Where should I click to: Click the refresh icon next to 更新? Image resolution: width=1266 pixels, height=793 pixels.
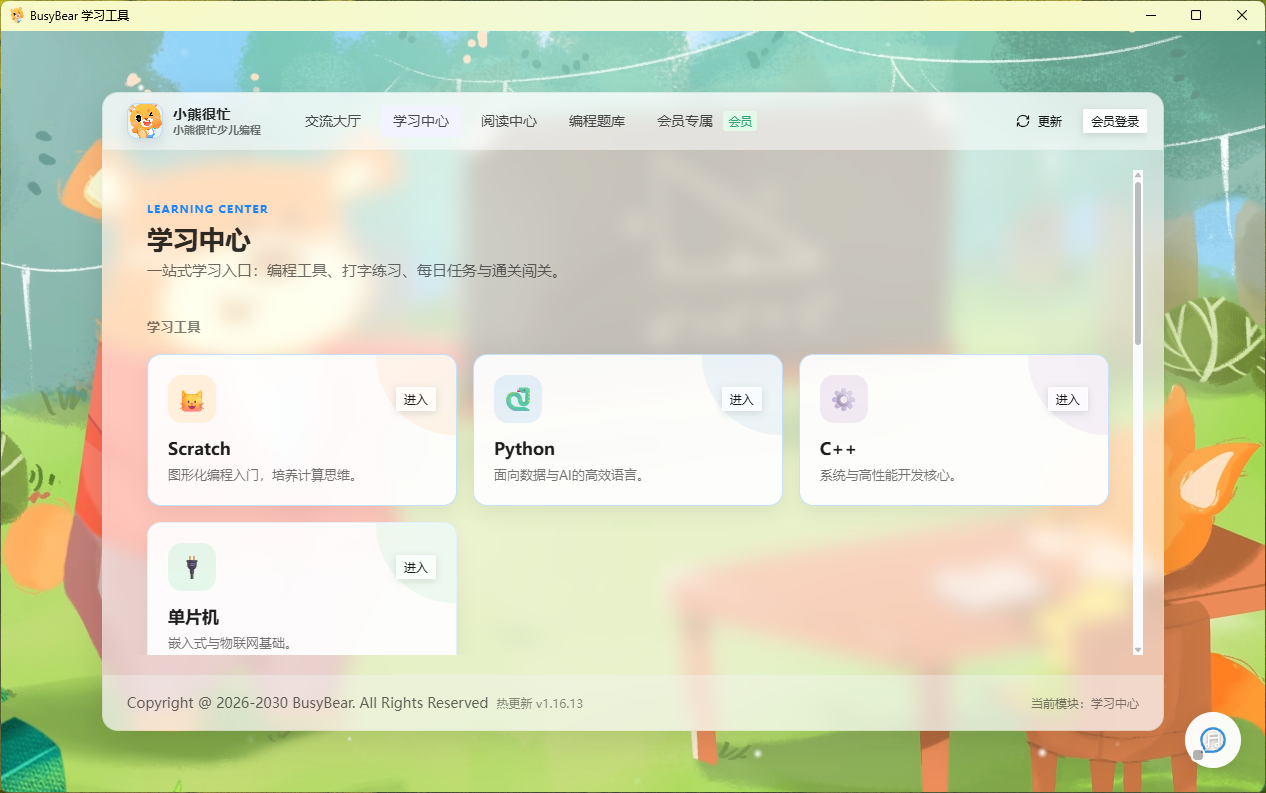[x=1022, y=120]
